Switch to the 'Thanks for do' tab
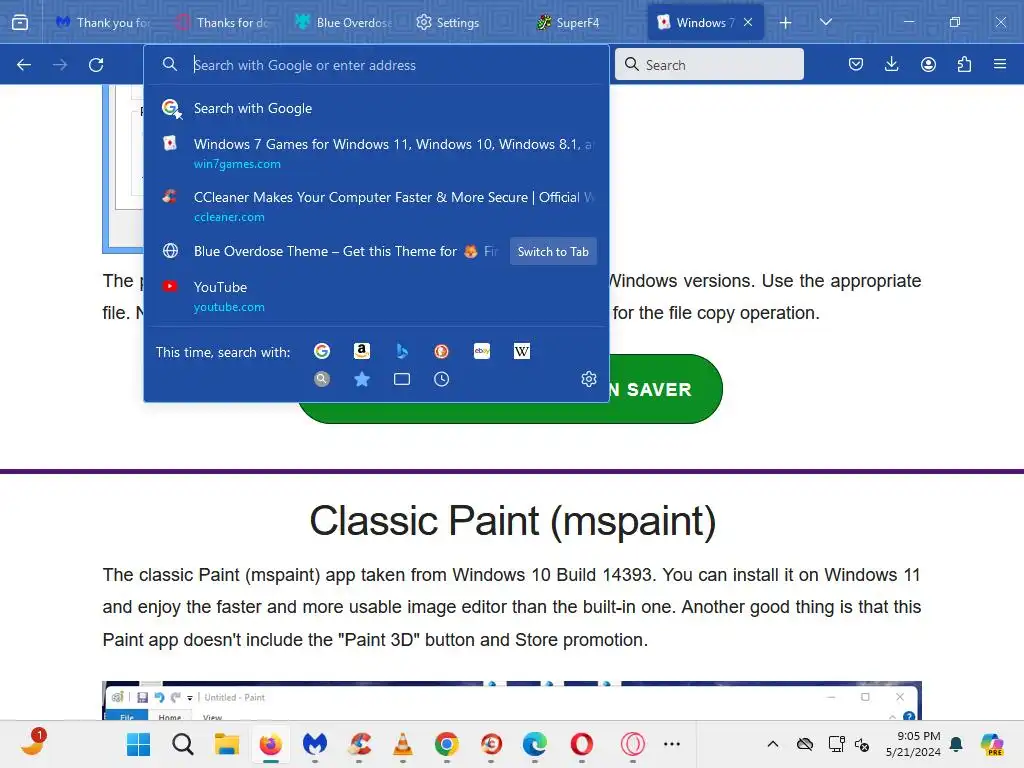This screenshot has height=768, width=1024. (223, 22)
